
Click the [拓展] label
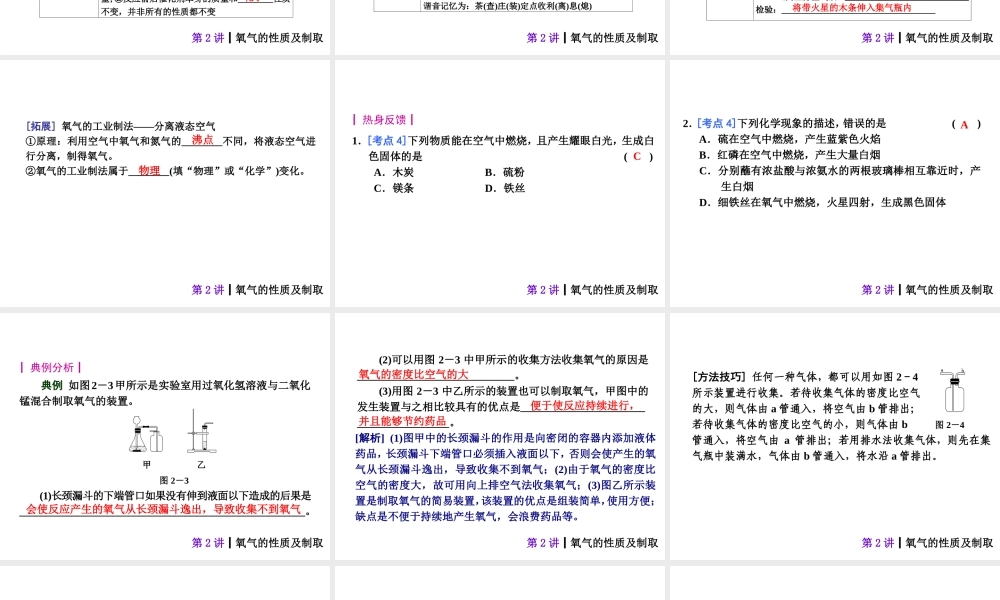click(x=41, y=126)
